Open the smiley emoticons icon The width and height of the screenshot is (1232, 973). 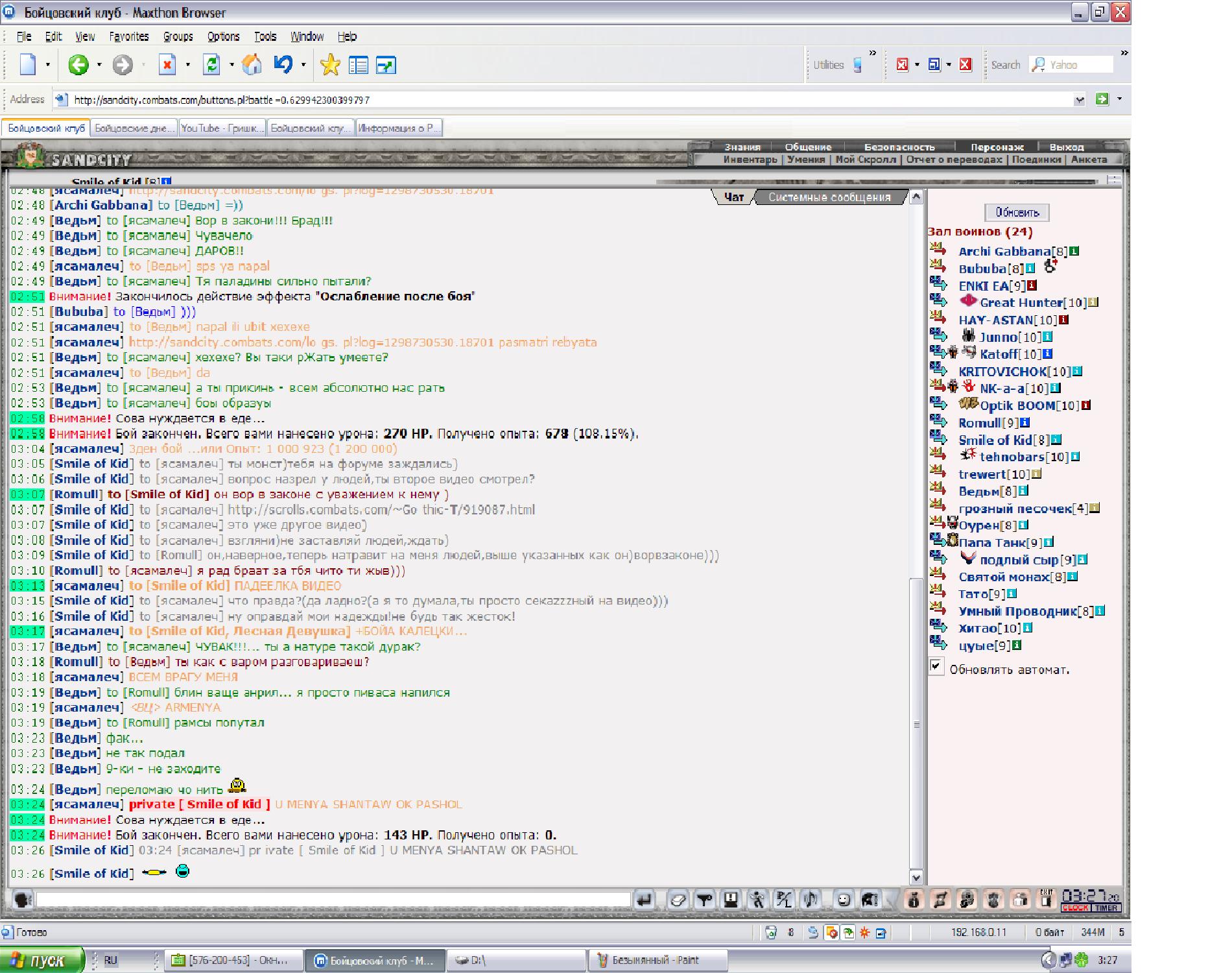click(843, 900)
